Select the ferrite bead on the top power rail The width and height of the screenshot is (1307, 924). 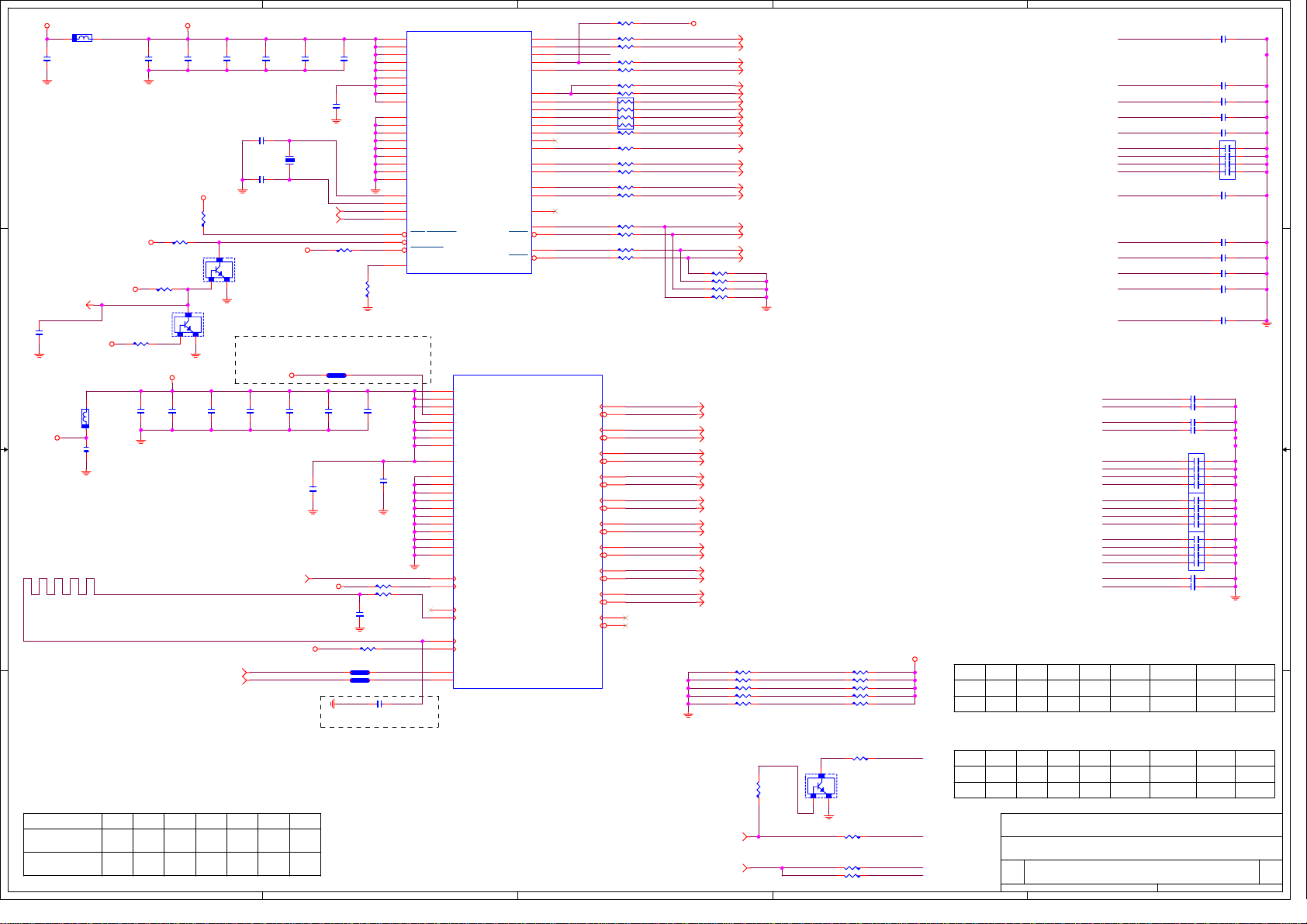click(82, 37)
